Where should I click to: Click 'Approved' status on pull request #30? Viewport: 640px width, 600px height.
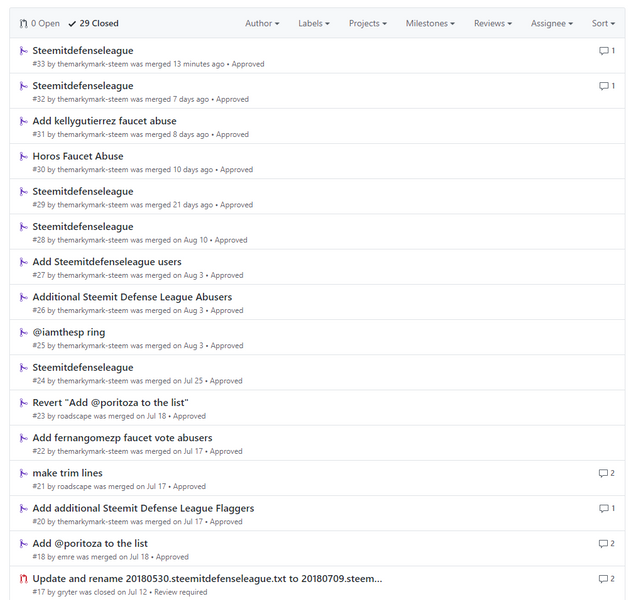(x=236, y=170)
